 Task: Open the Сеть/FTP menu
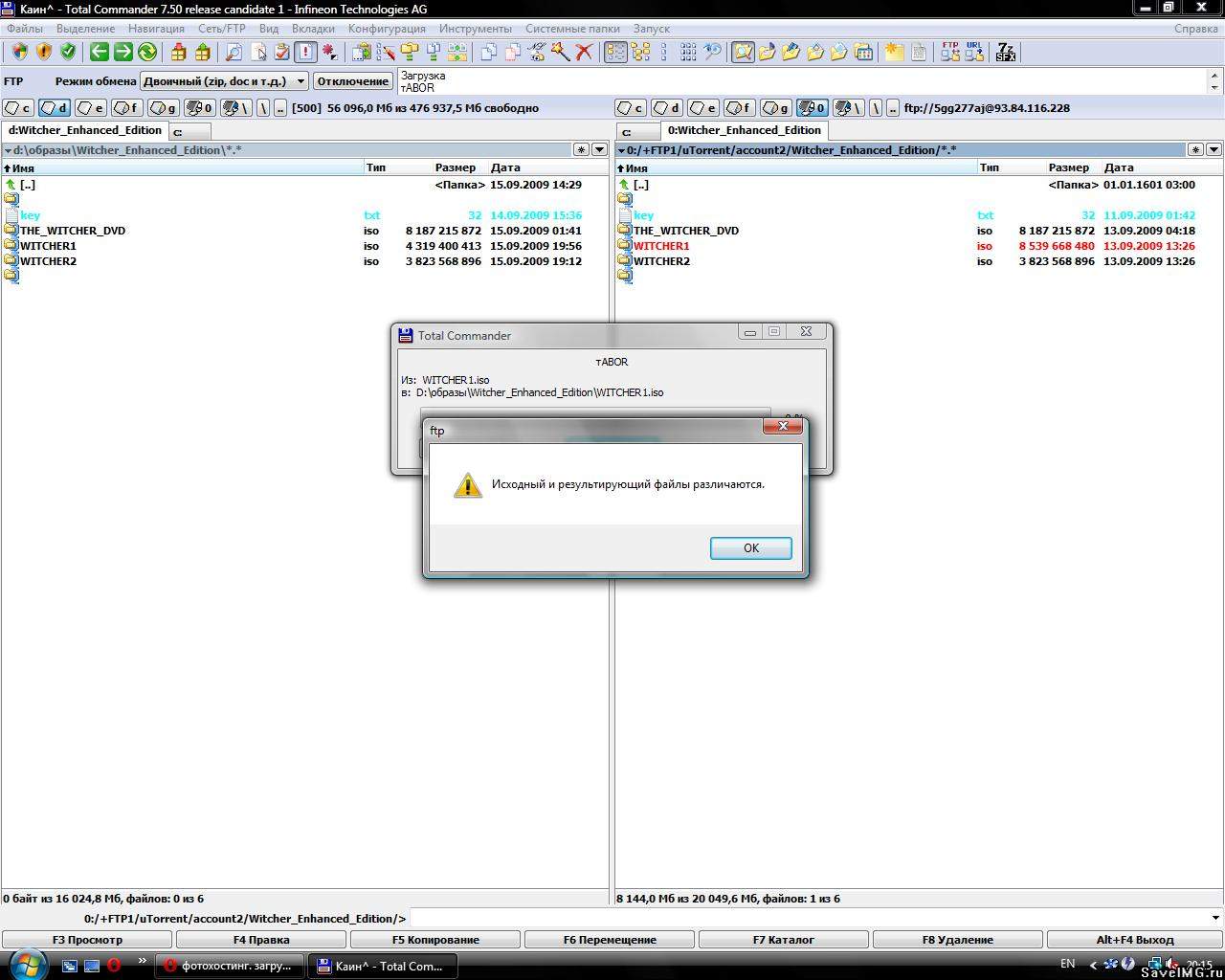point(222,29)
